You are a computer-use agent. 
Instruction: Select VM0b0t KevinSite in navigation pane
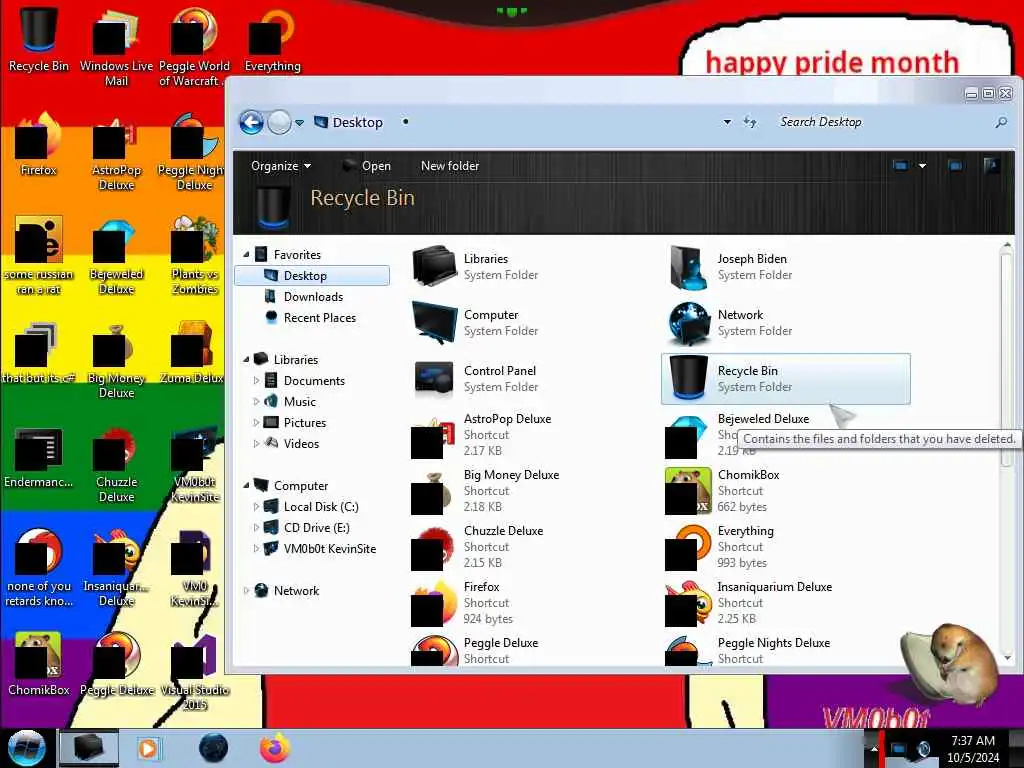pos(329,549)
